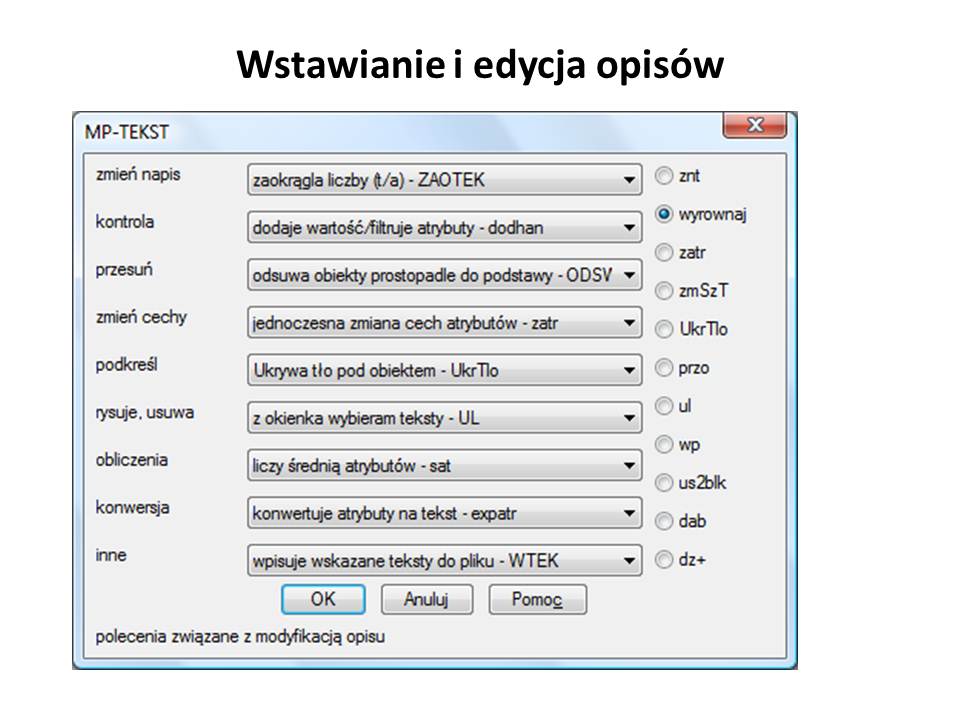This screenshot has height=720, width=960.
Task: Select the UkrTlo radio button
Action: coord(664,329)
